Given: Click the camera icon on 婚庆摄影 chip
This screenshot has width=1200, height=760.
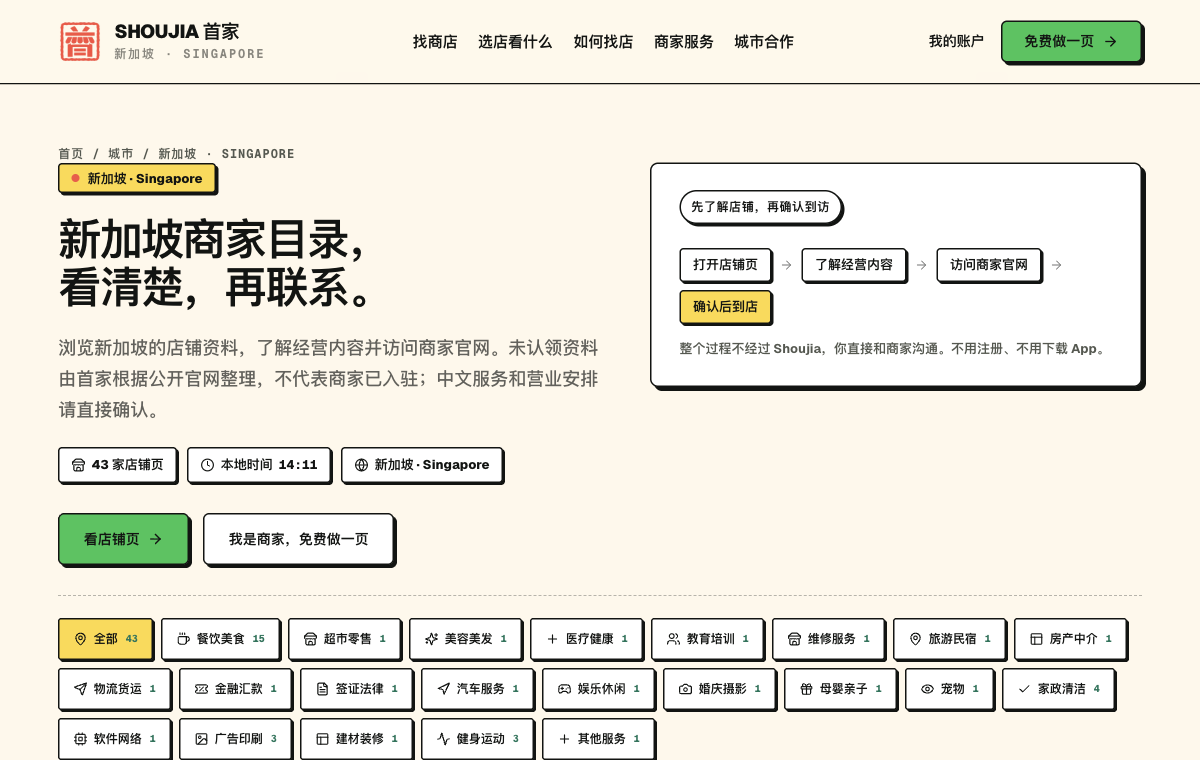Looking at the screenshot, I should click(685, 689).
